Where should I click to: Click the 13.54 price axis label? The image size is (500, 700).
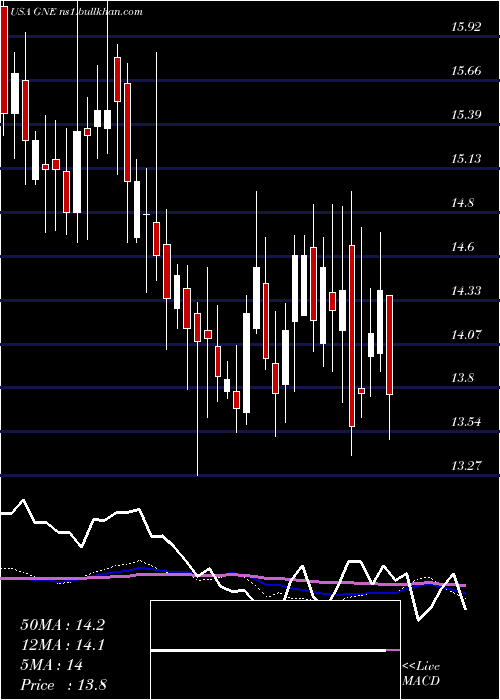click(466, 422)
